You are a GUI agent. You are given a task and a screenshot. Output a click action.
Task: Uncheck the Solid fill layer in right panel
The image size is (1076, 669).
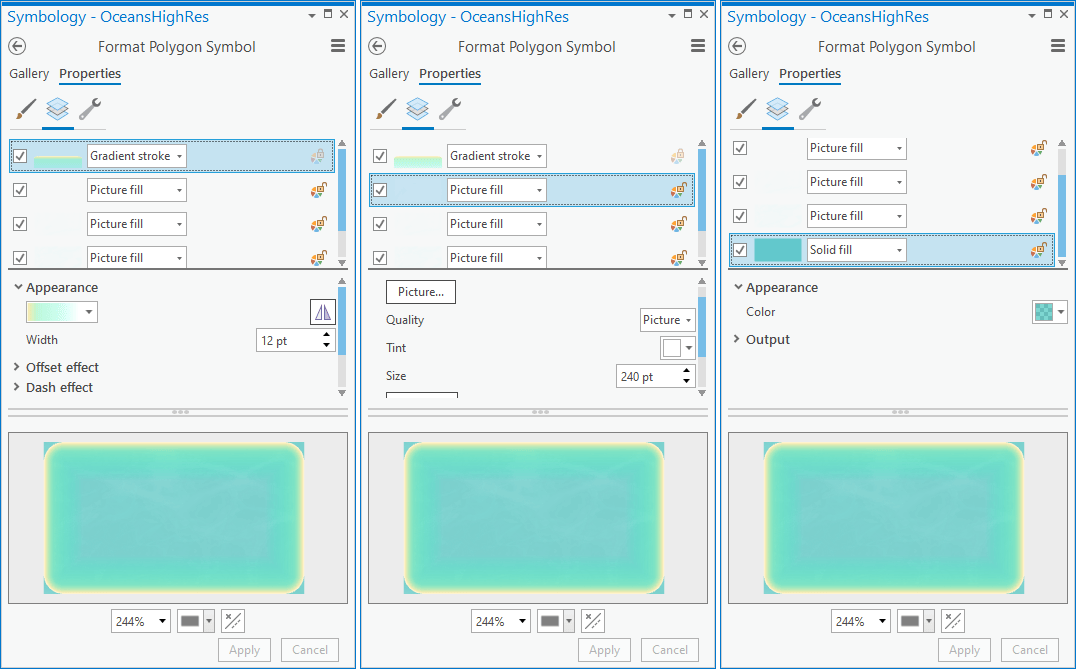pyautogui.click(x=740, y=250)
